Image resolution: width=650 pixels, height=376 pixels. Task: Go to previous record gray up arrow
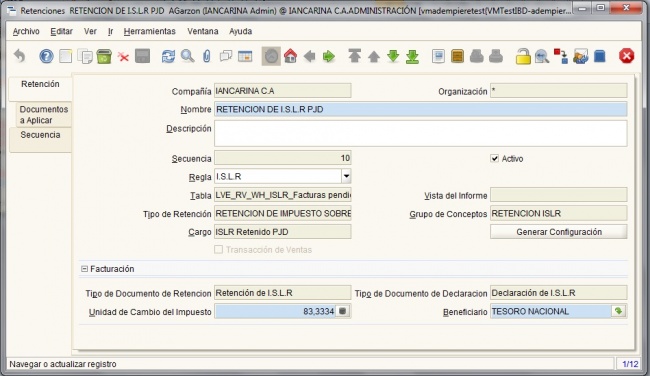pyautogui.click(x=374, y=56)
